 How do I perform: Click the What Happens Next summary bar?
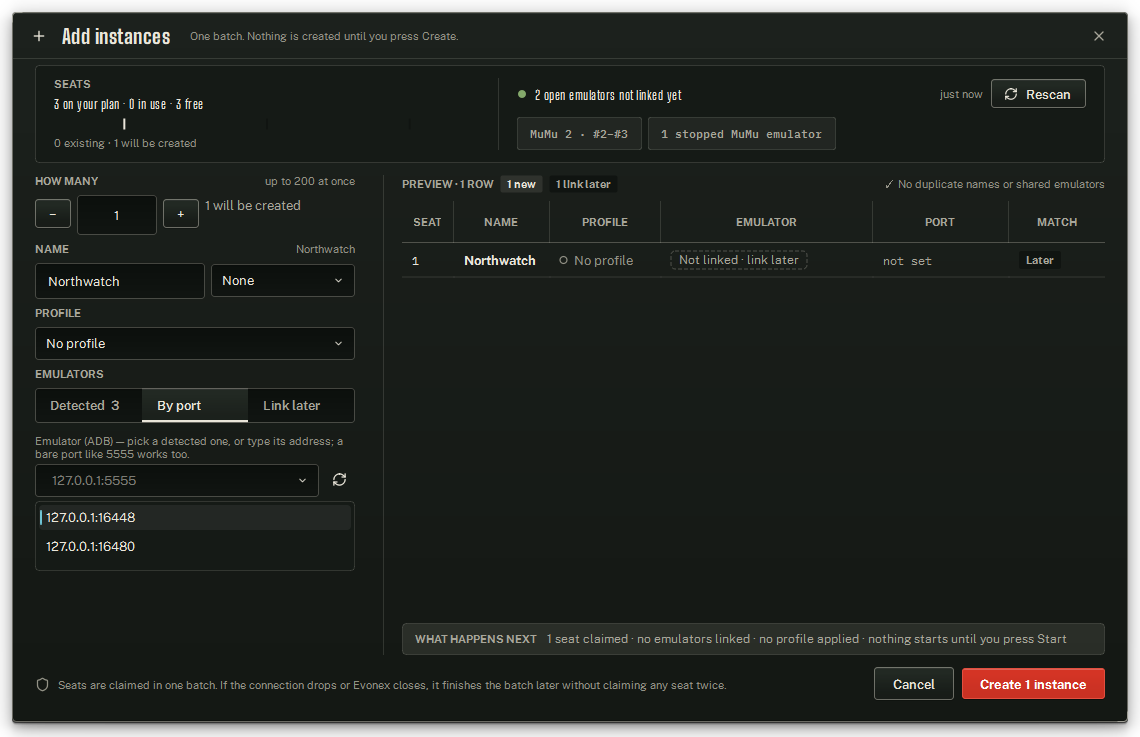[753, 639]
